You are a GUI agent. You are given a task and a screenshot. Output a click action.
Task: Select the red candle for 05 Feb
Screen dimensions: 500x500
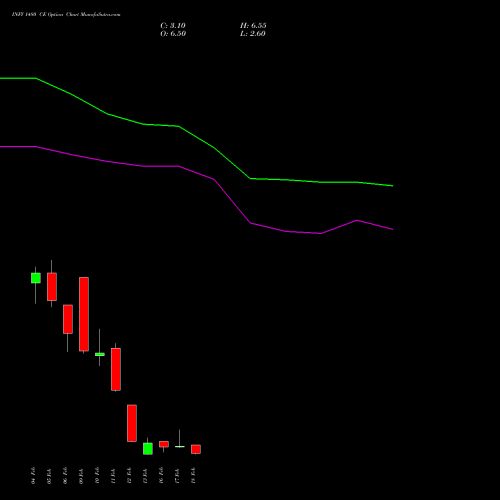click(x=52, y=287)
